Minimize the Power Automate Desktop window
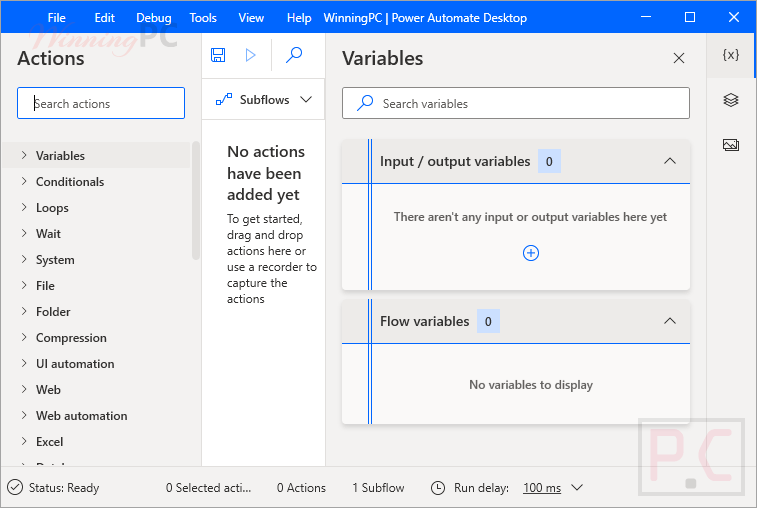This screenshot has height=508, width=757. tap(646, 17)
